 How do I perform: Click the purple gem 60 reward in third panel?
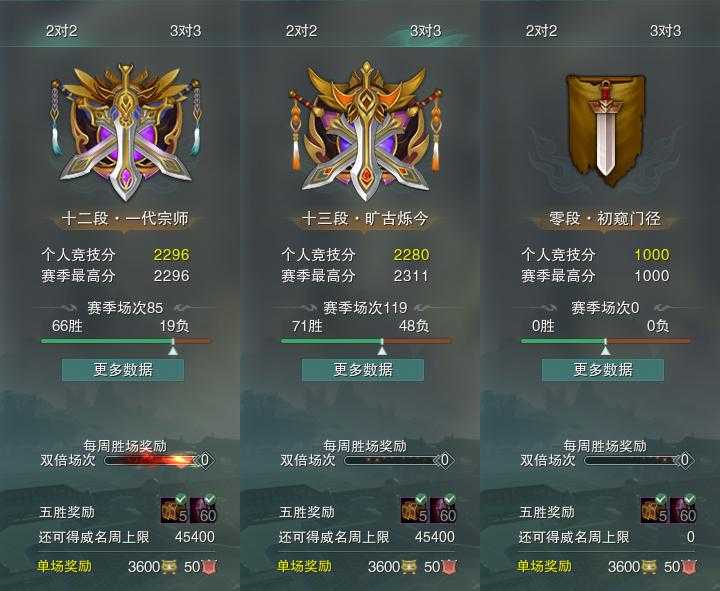tap(683, 510)
